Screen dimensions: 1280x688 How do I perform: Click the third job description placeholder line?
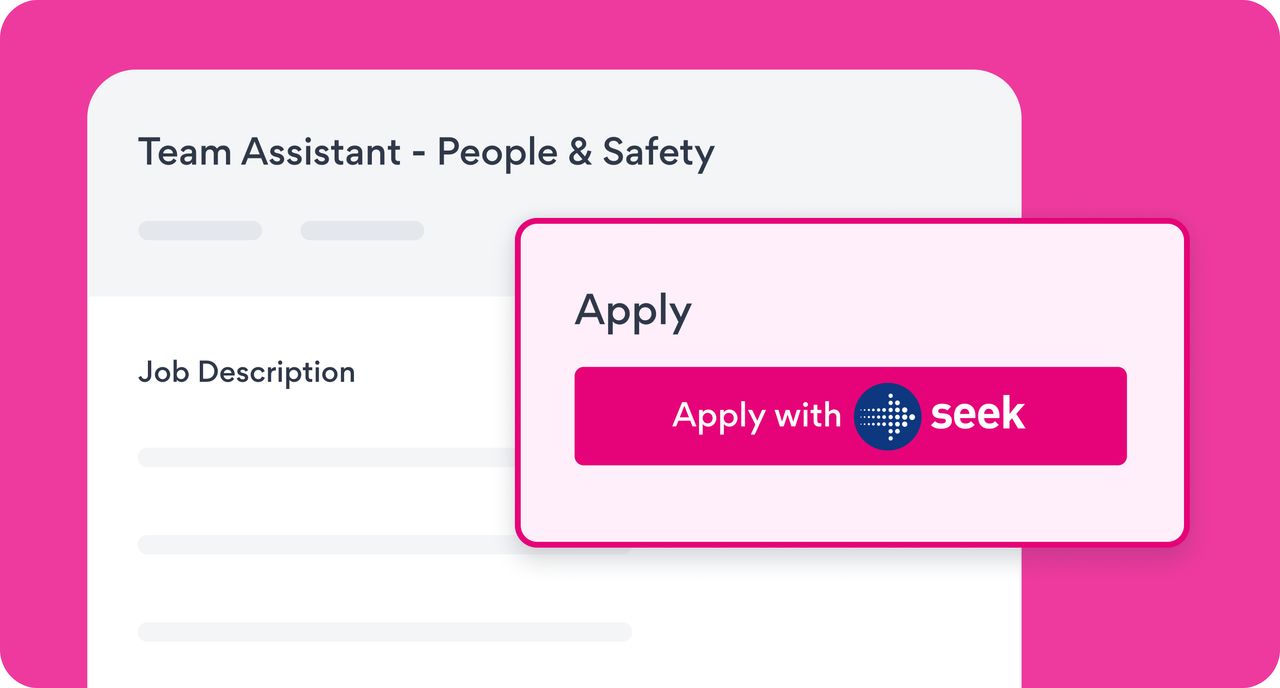pyautogui.click(x=384, y=632)
